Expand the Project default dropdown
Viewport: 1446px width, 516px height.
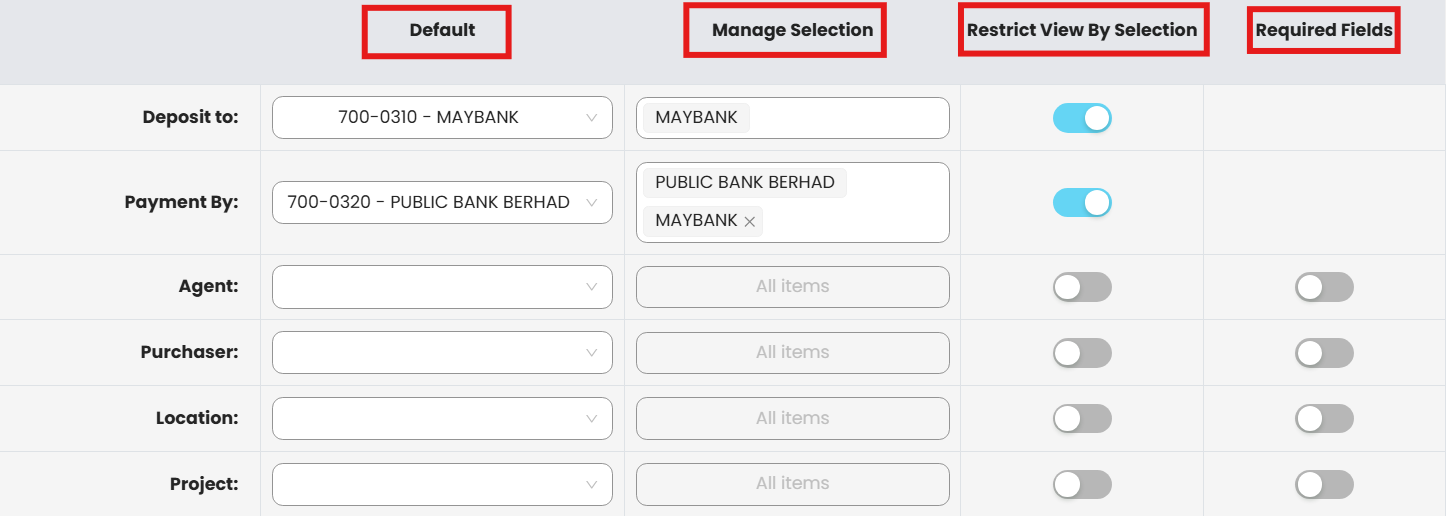(442, 484)
